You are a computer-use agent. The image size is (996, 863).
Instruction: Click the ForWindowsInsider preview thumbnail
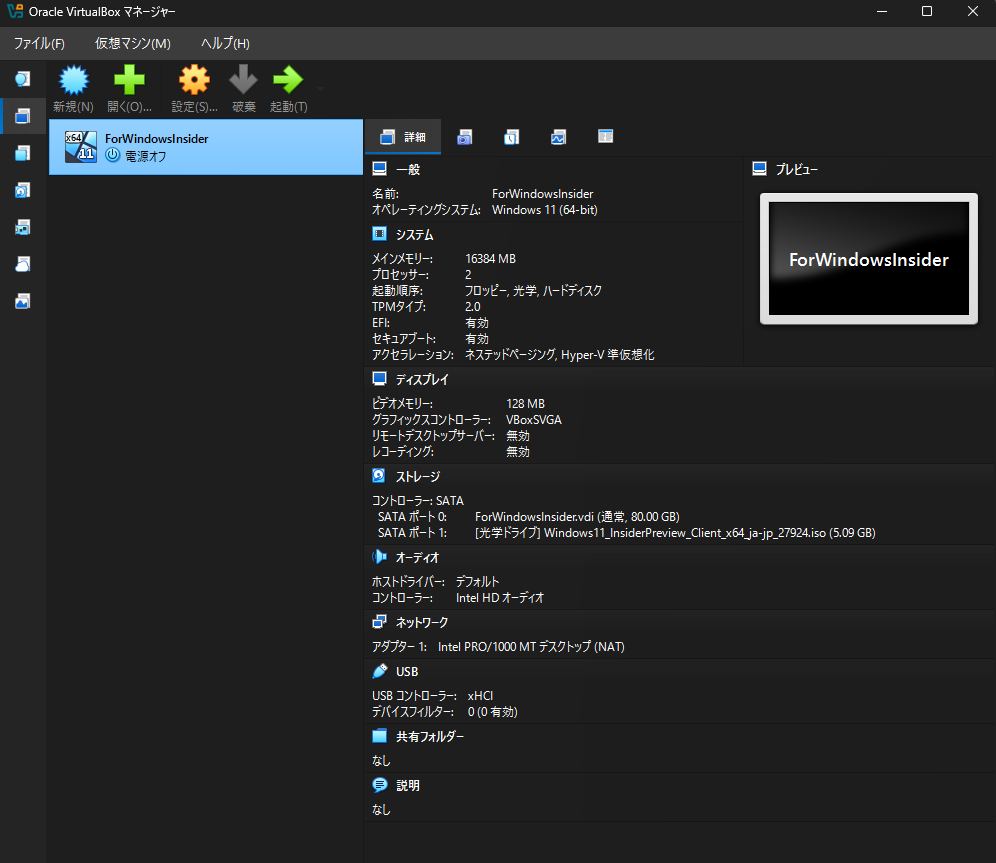coord(869,258)
